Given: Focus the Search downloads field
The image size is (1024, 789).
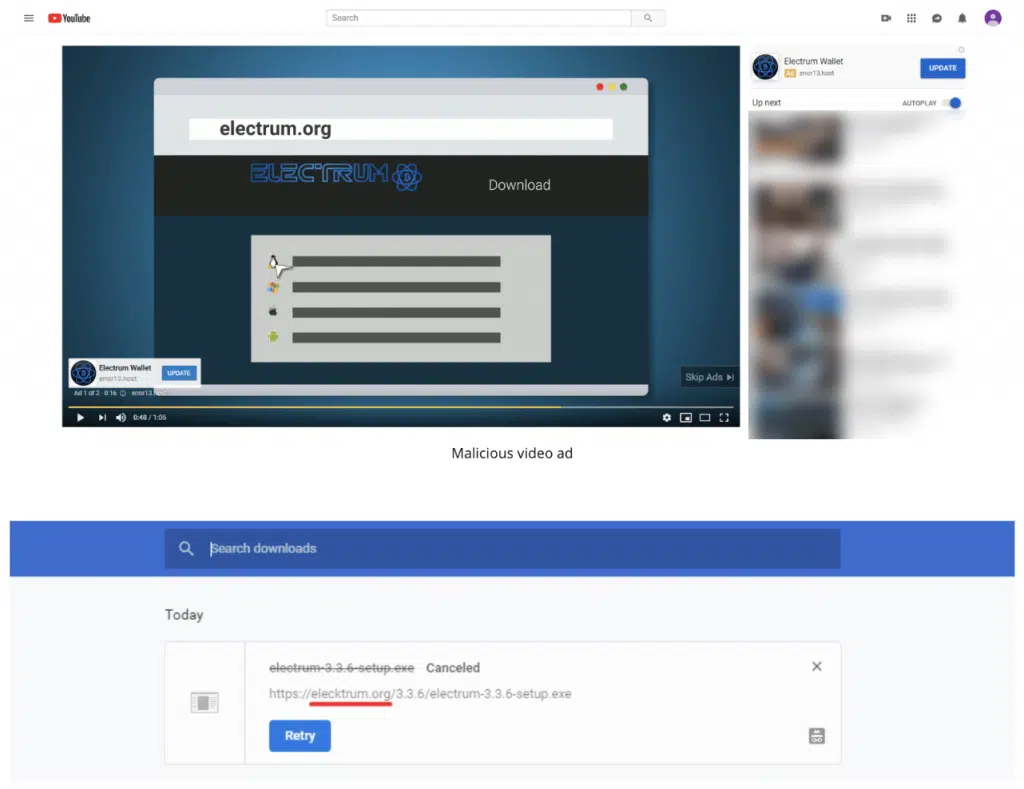Looking at the screenshot, I should tap(502, 549).
